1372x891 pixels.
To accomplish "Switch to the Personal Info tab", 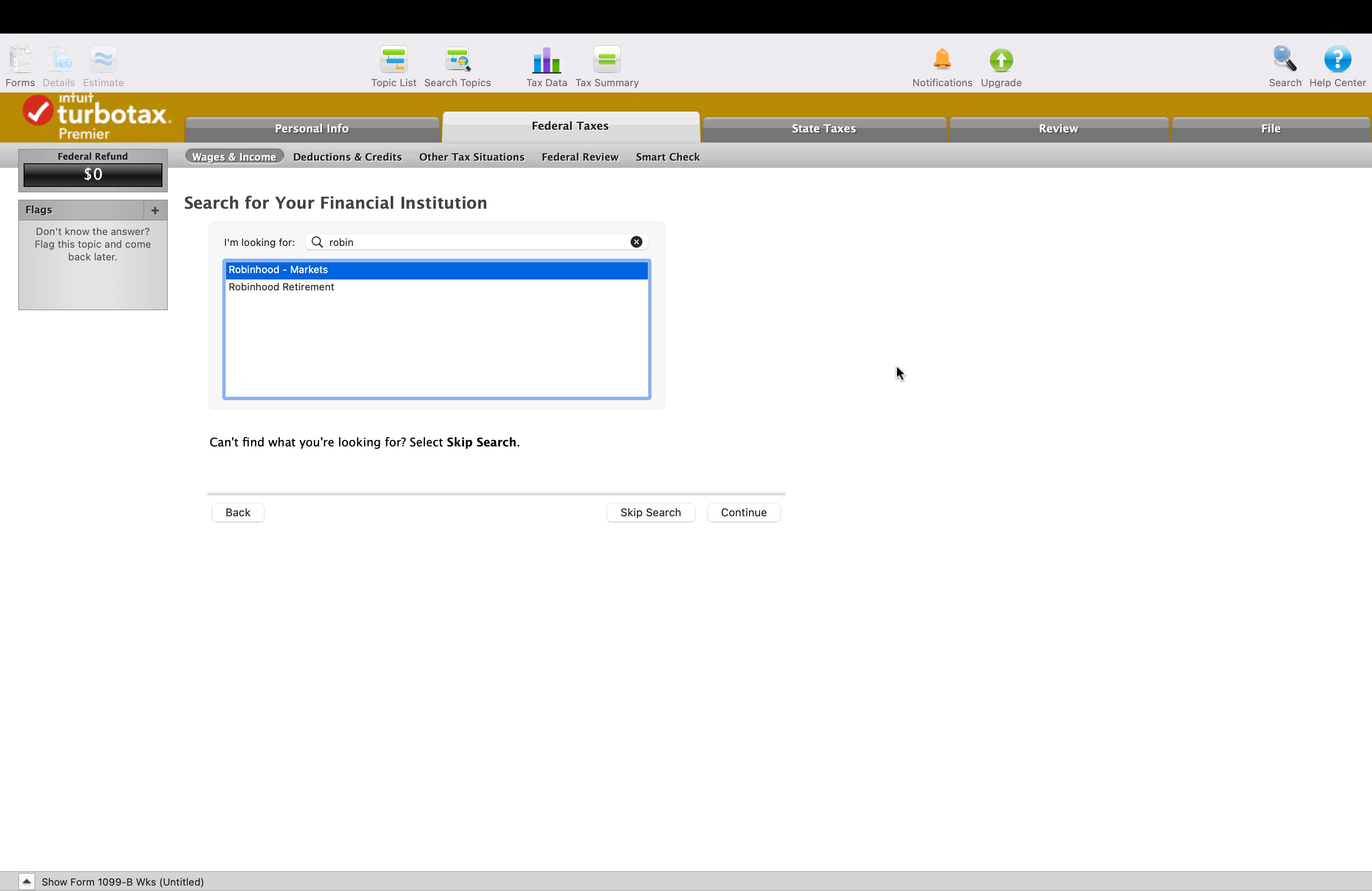I will point(311,128).
